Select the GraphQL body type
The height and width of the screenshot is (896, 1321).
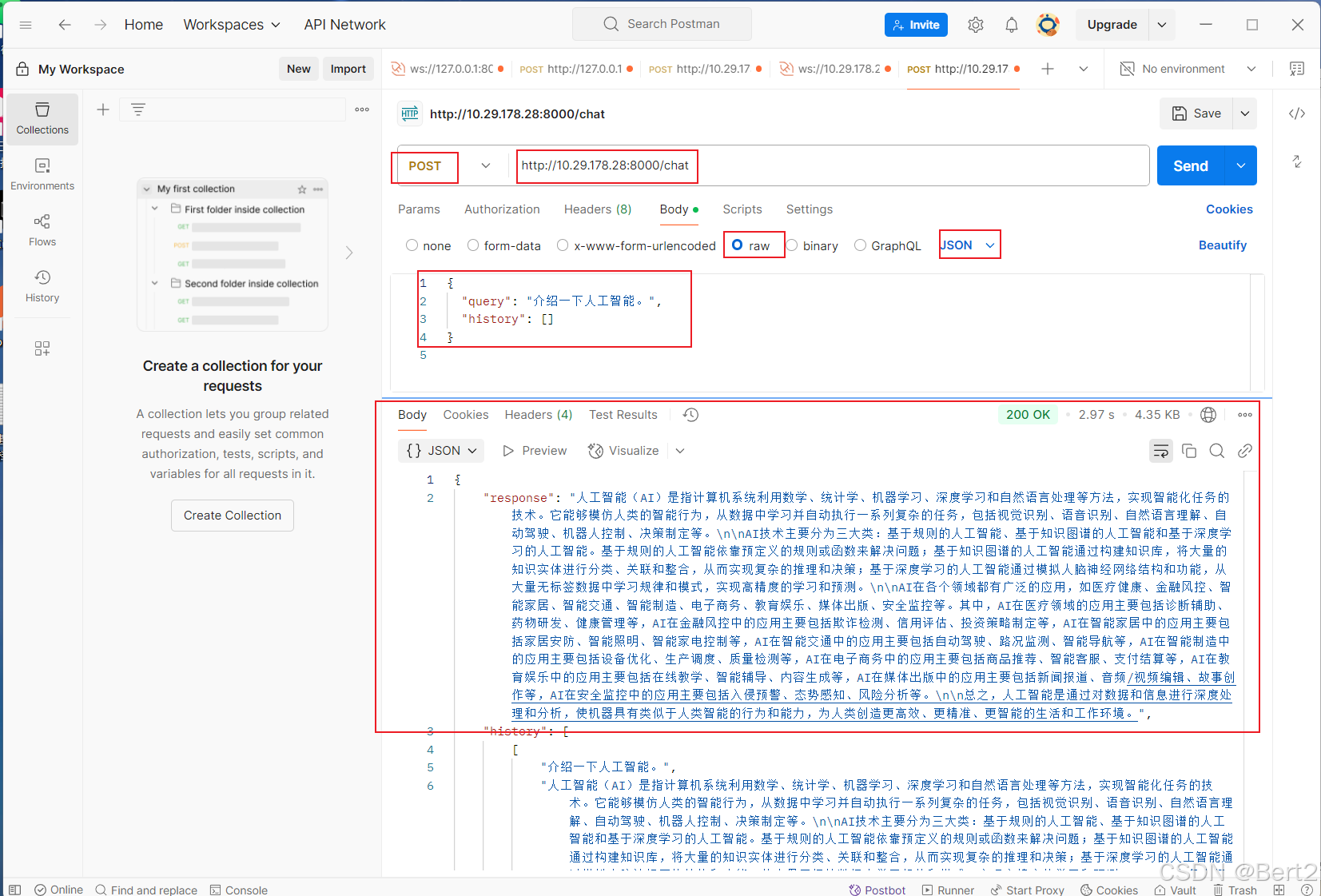tap(860, 245)
